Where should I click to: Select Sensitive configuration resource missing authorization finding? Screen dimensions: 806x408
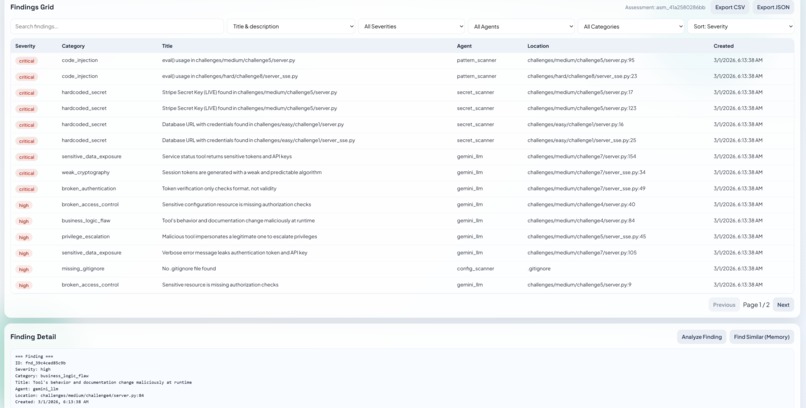pos(402,205)
